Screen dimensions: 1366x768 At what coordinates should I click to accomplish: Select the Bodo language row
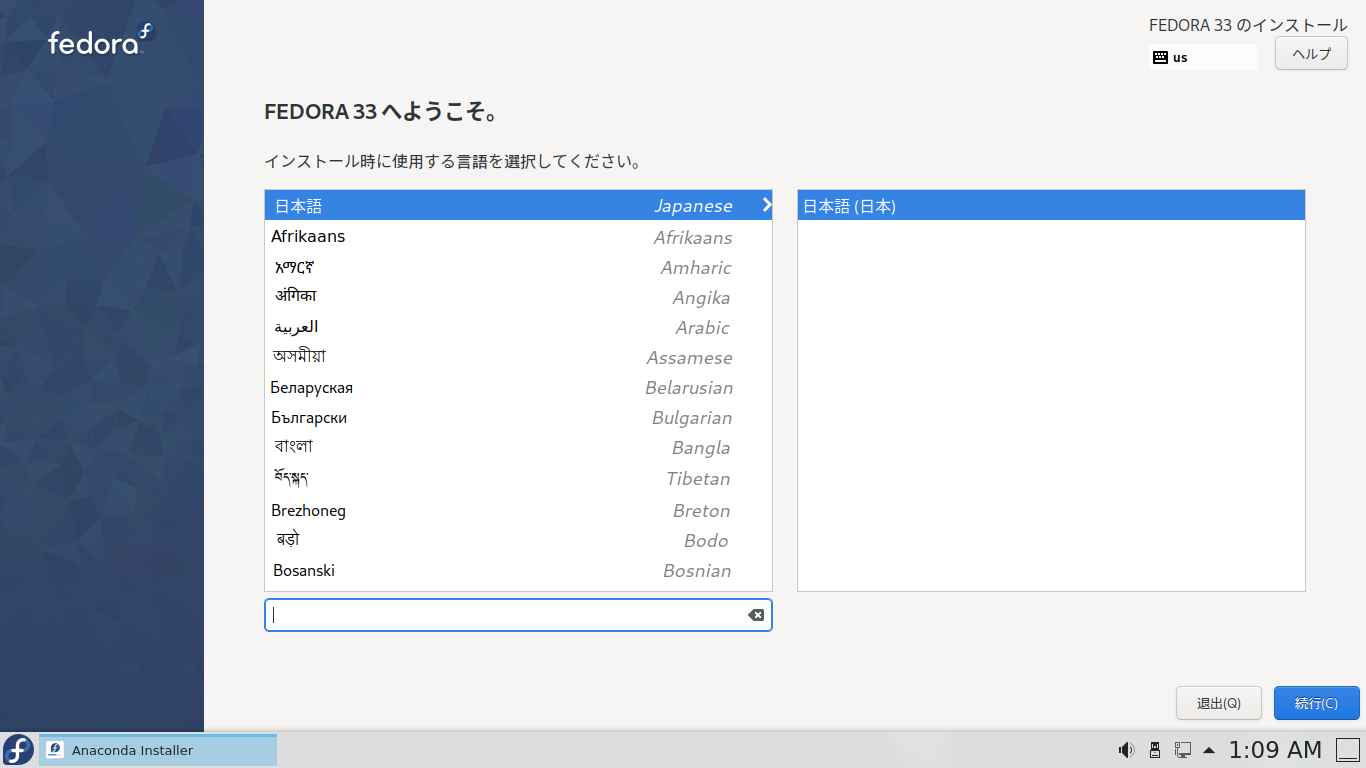click(518, 540)
